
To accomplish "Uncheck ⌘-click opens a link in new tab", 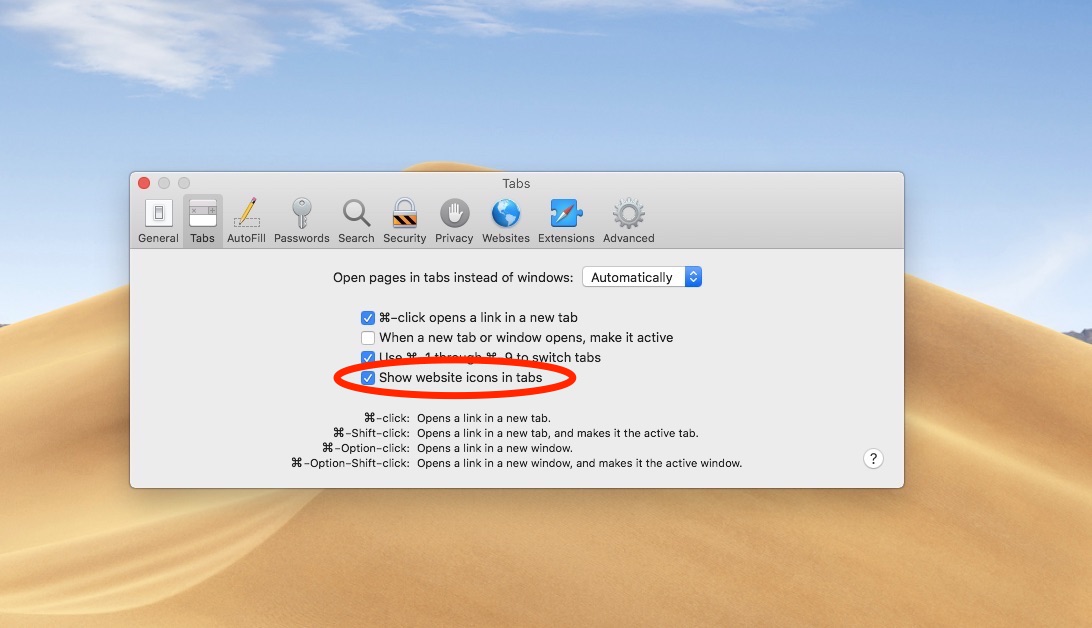I will [x=368, y=318].
